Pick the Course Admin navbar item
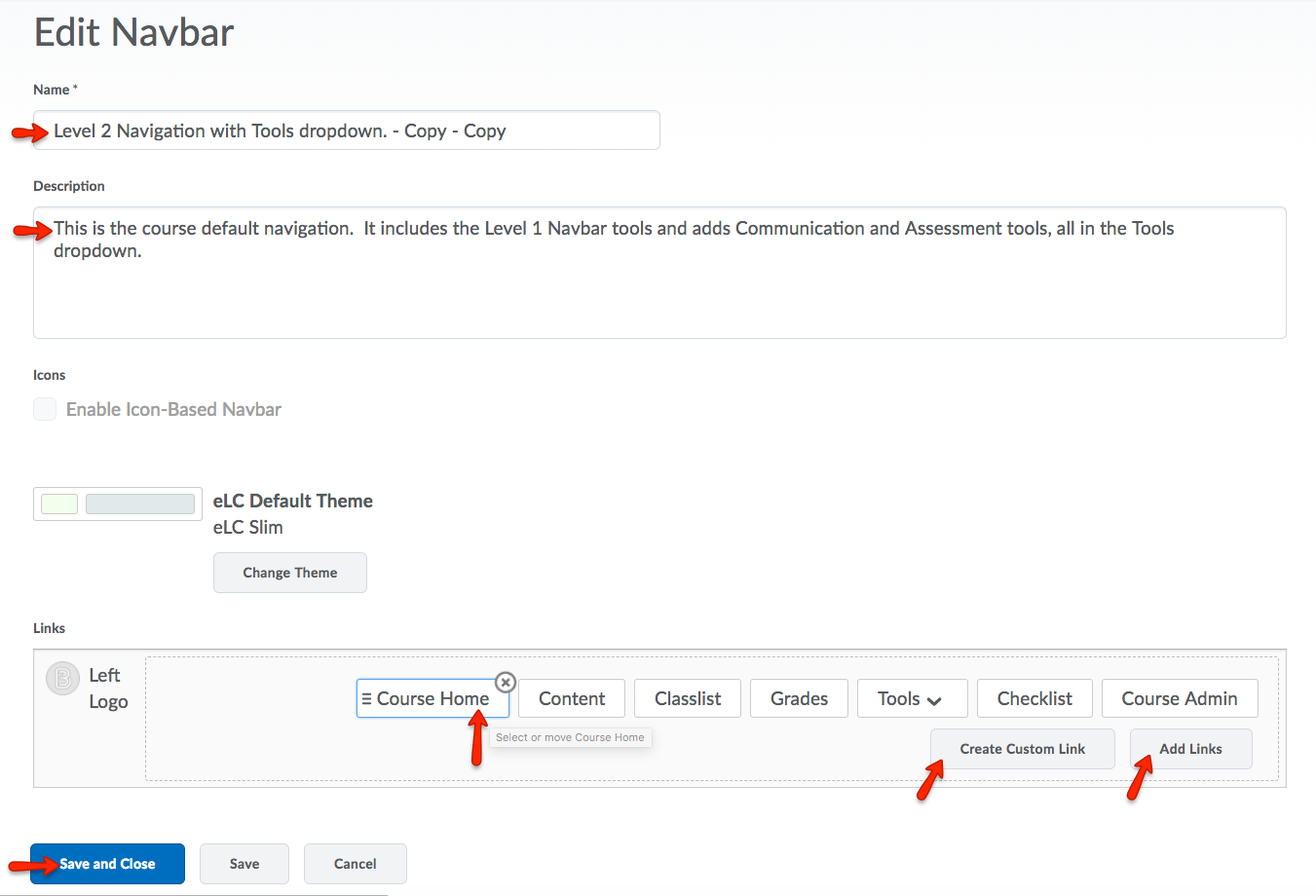Screen dimensions: 1316x896 tap(1179, 699)
